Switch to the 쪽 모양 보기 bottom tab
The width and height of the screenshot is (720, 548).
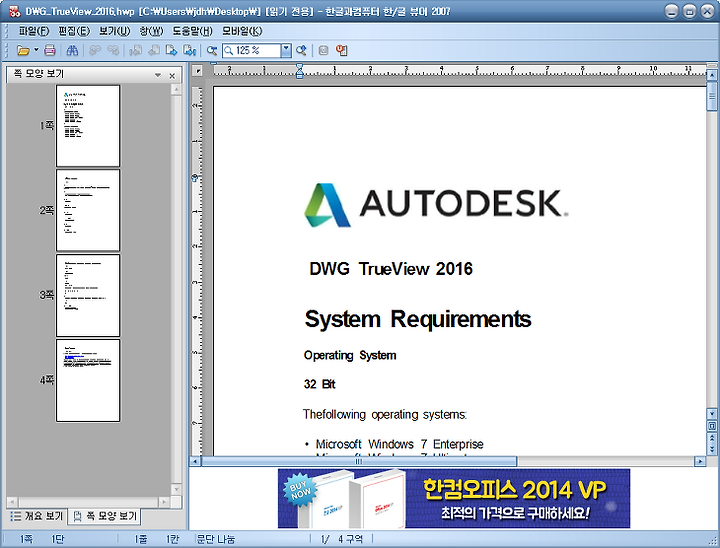click(x=105, y=516)
